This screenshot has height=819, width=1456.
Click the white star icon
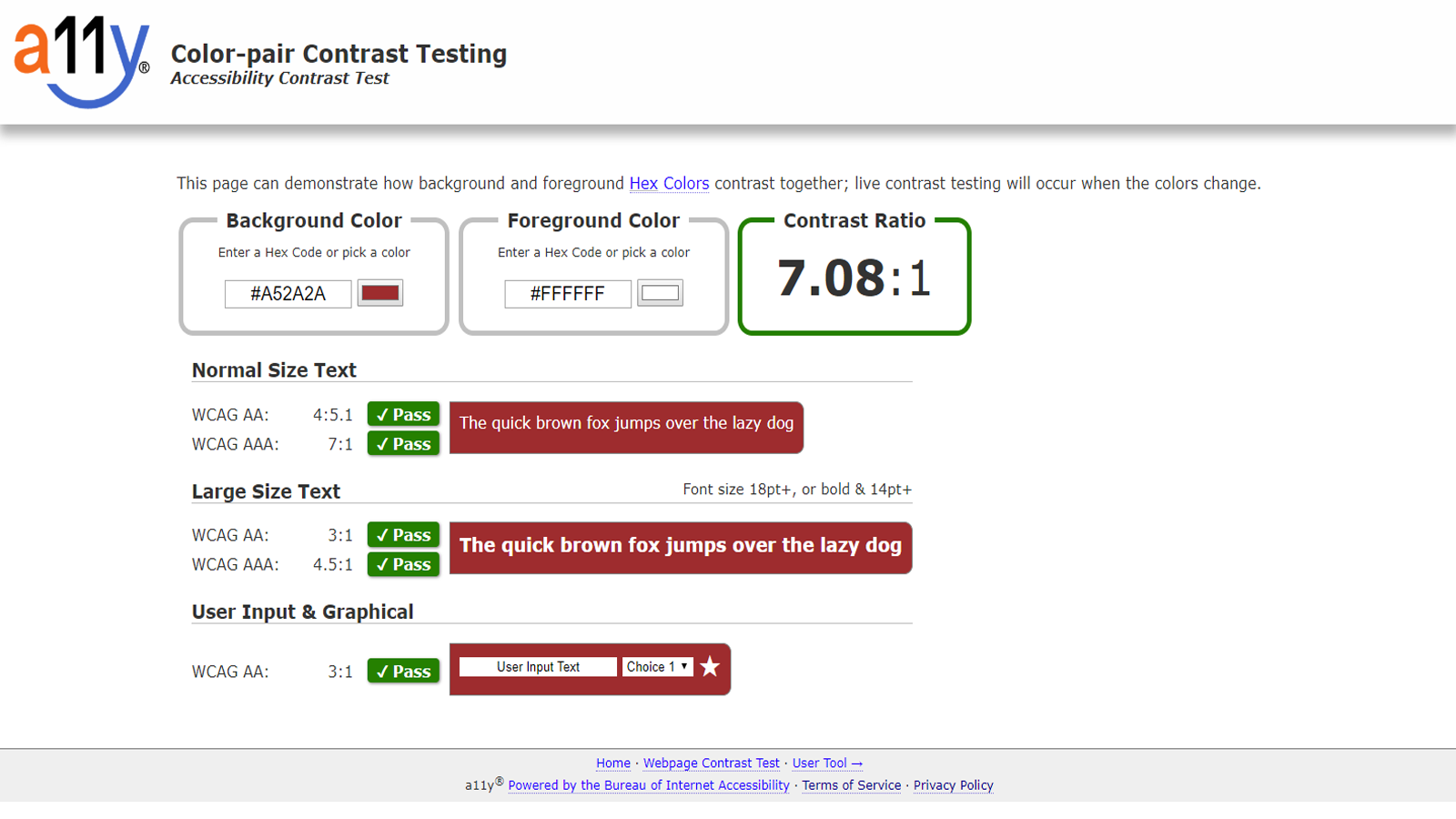click(710, 667)
